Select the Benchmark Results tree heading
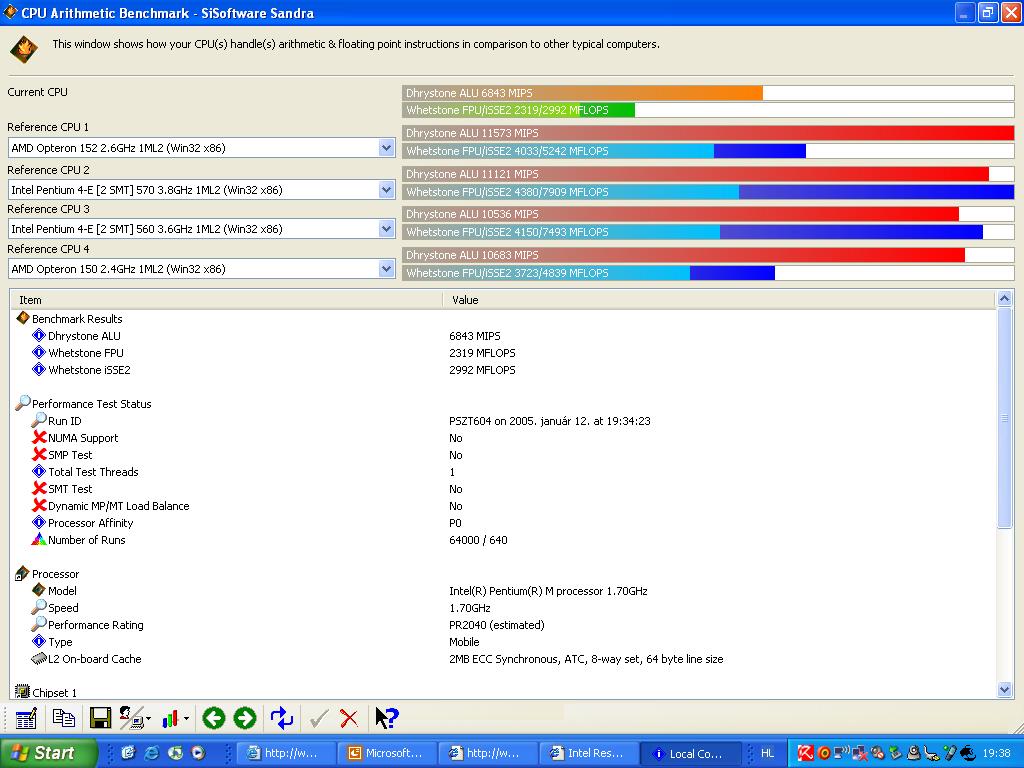1024x768 pixels. (x=77, y=319)
